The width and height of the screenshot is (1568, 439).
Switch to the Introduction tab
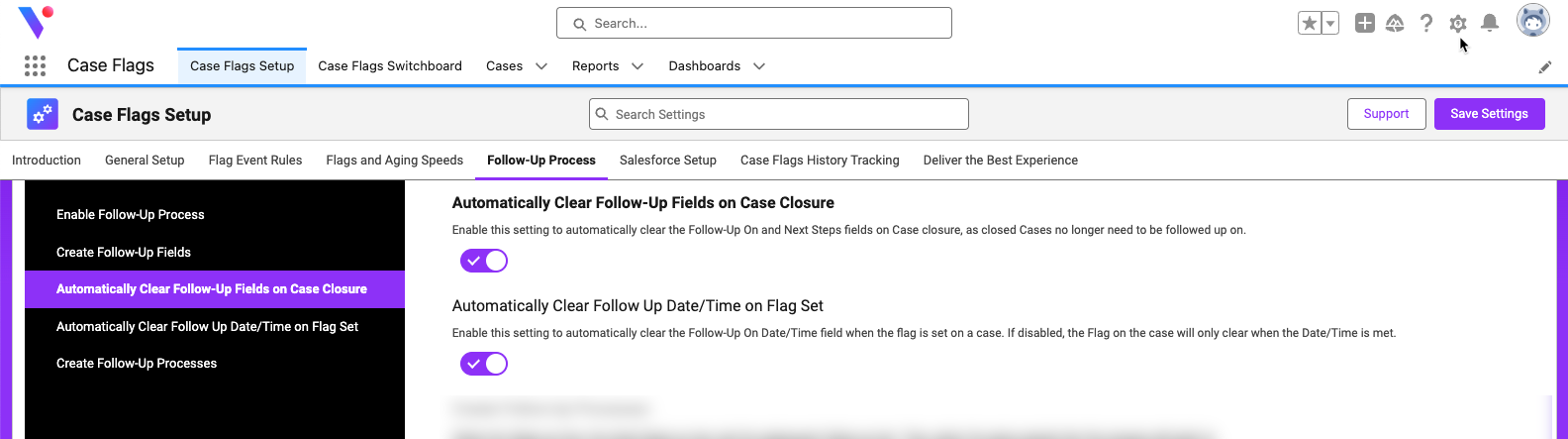[47, 161]
